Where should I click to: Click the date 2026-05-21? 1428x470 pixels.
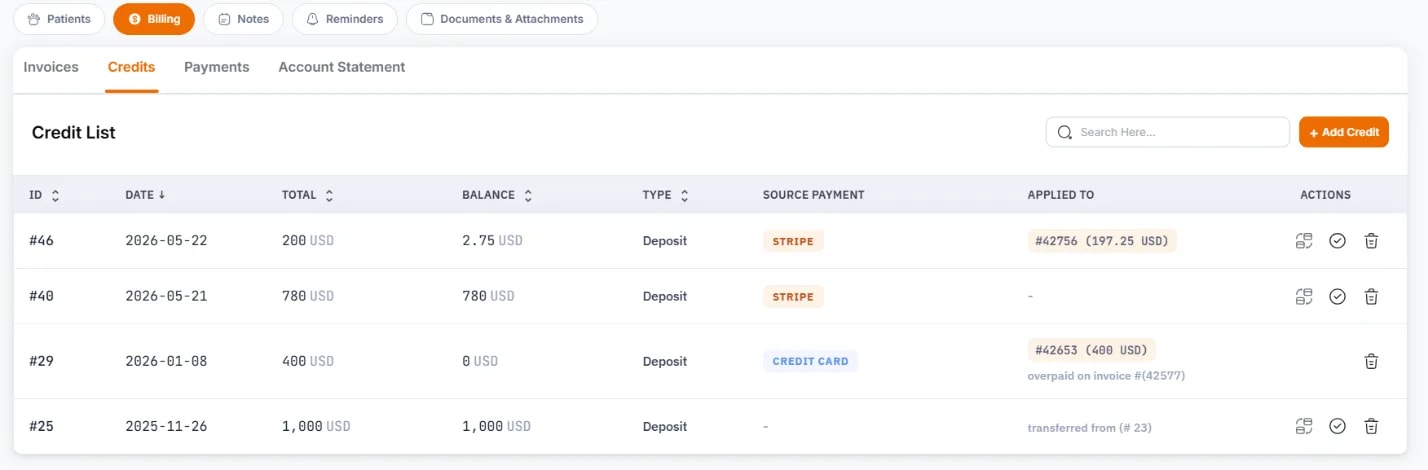[166, 296]
